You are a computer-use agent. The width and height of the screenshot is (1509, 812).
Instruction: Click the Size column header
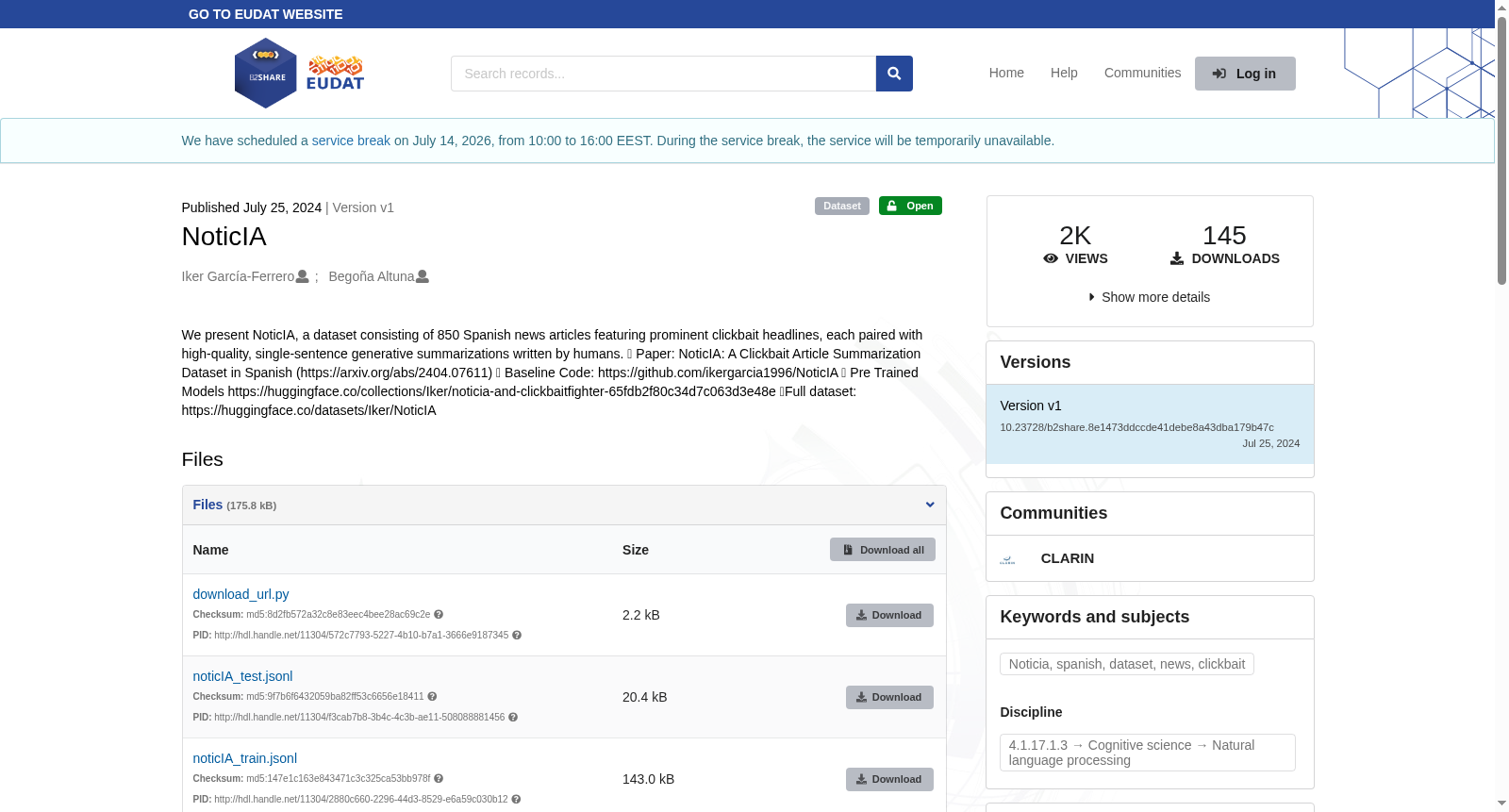636,550
